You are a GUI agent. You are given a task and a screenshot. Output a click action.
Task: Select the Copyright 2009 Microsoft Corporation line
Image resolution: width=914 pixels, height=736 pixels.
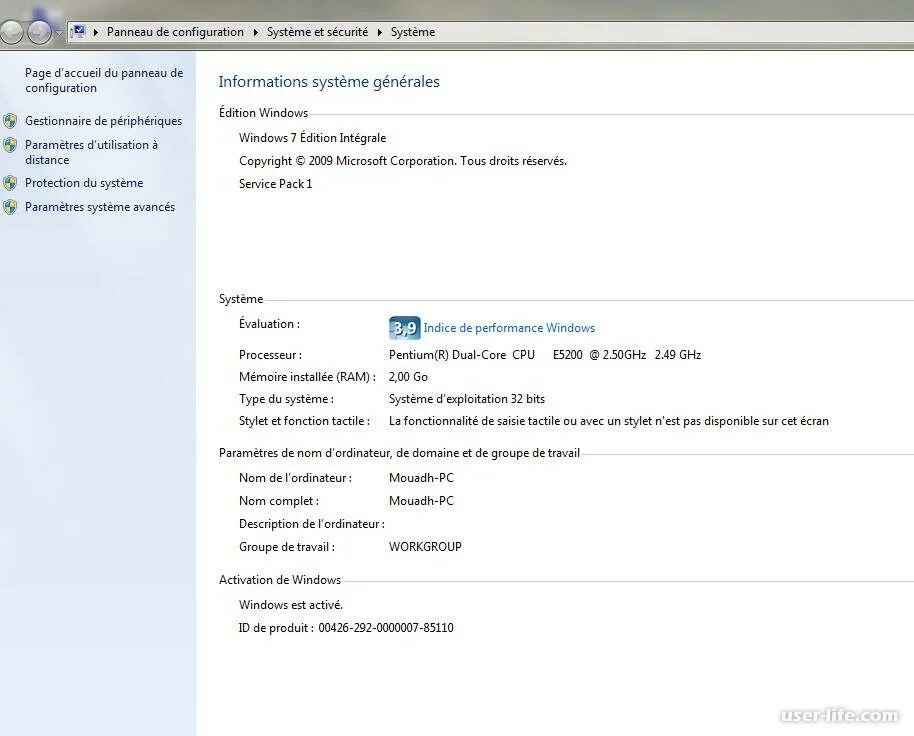coord(403,161)
